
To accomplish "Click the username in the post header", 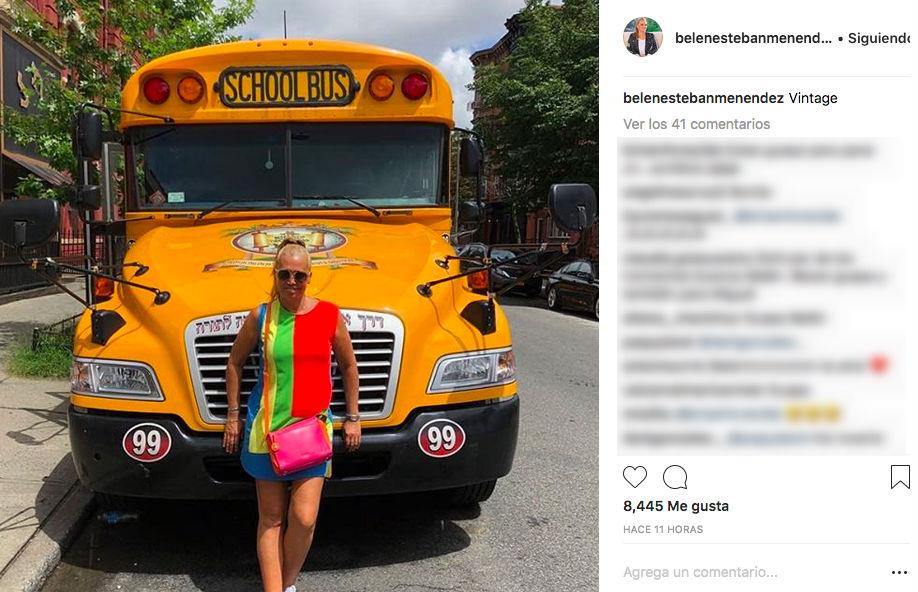I will [753, 38].
